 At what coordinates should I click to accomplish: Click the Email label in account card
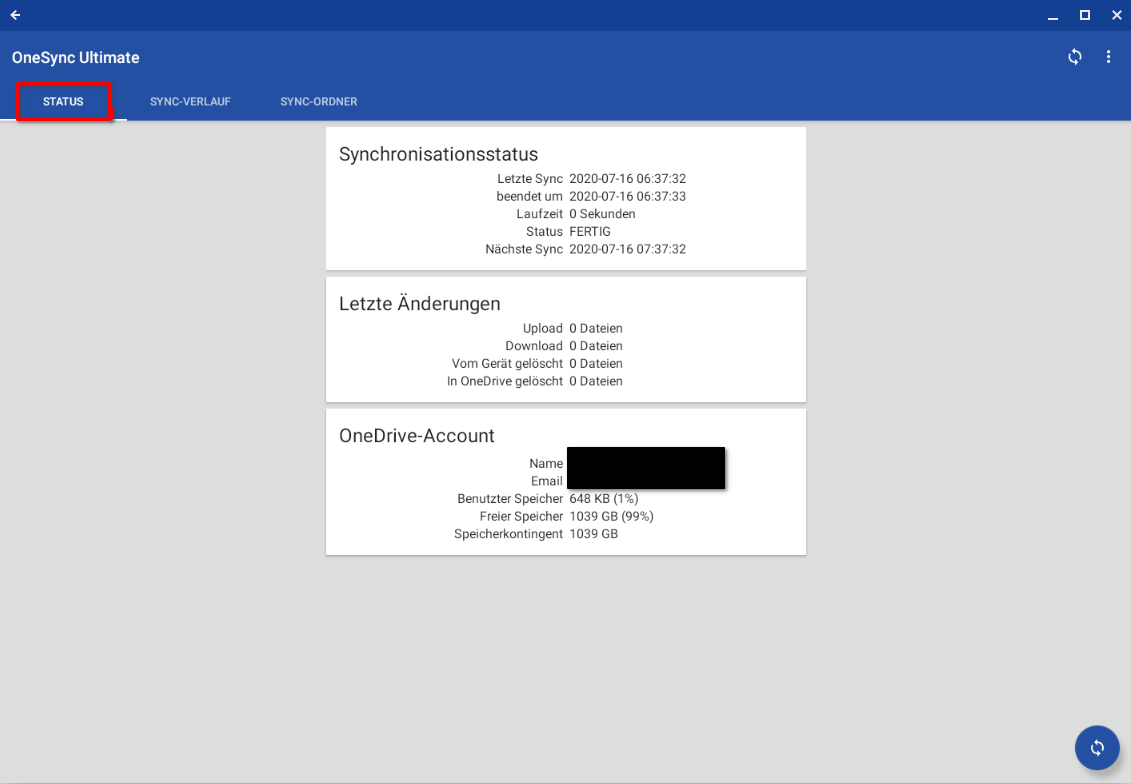(x=547, y=481)
